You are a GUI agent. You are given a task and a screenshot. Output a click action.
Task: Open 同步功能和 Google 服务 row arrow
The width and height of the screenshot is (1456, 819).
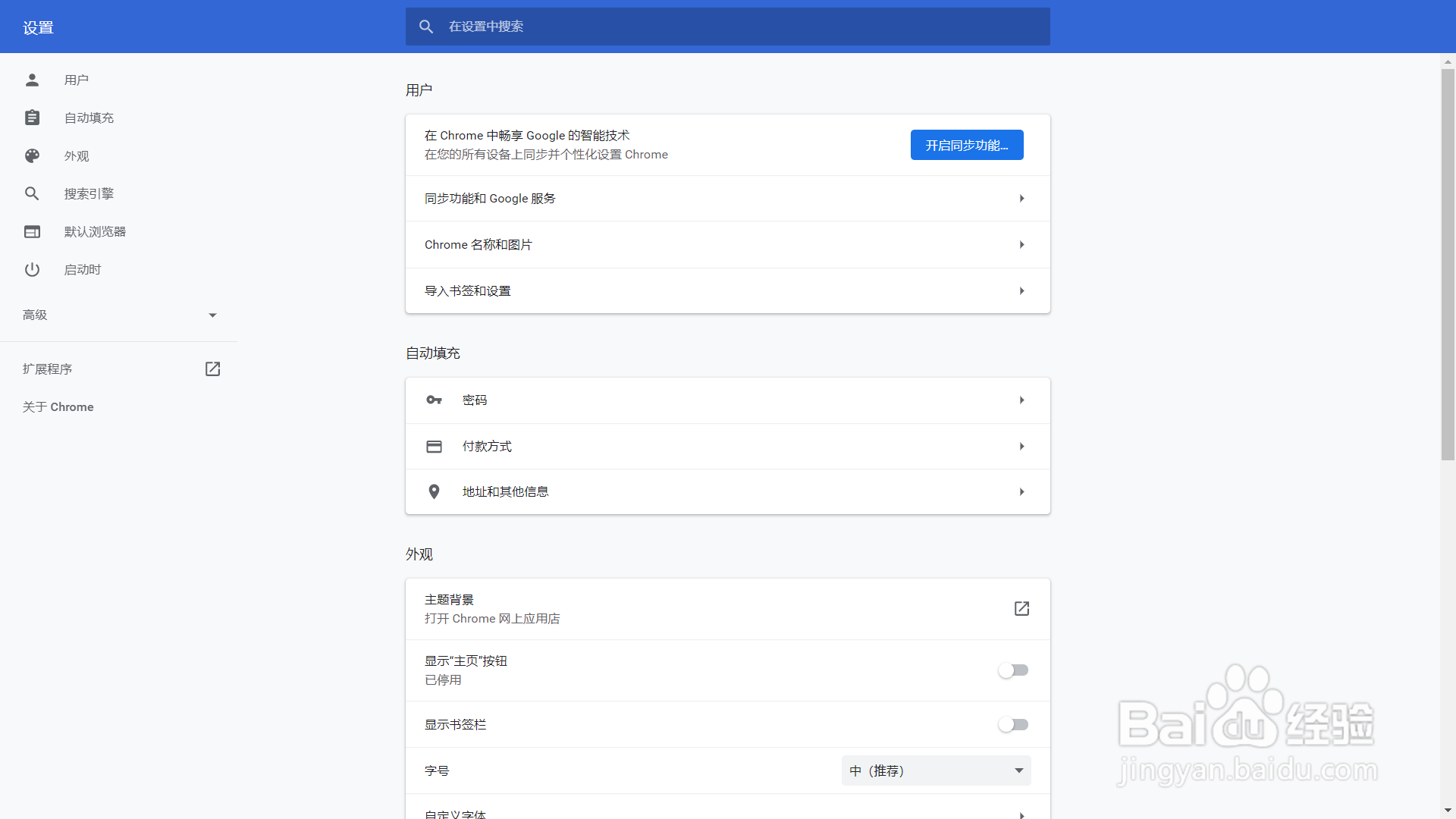coord(1021,199)
